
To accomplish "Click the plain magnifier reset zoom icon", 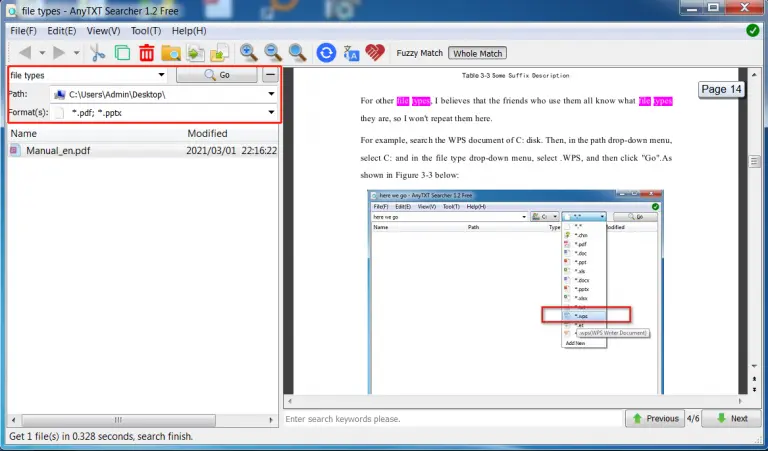I will (297, 52).
